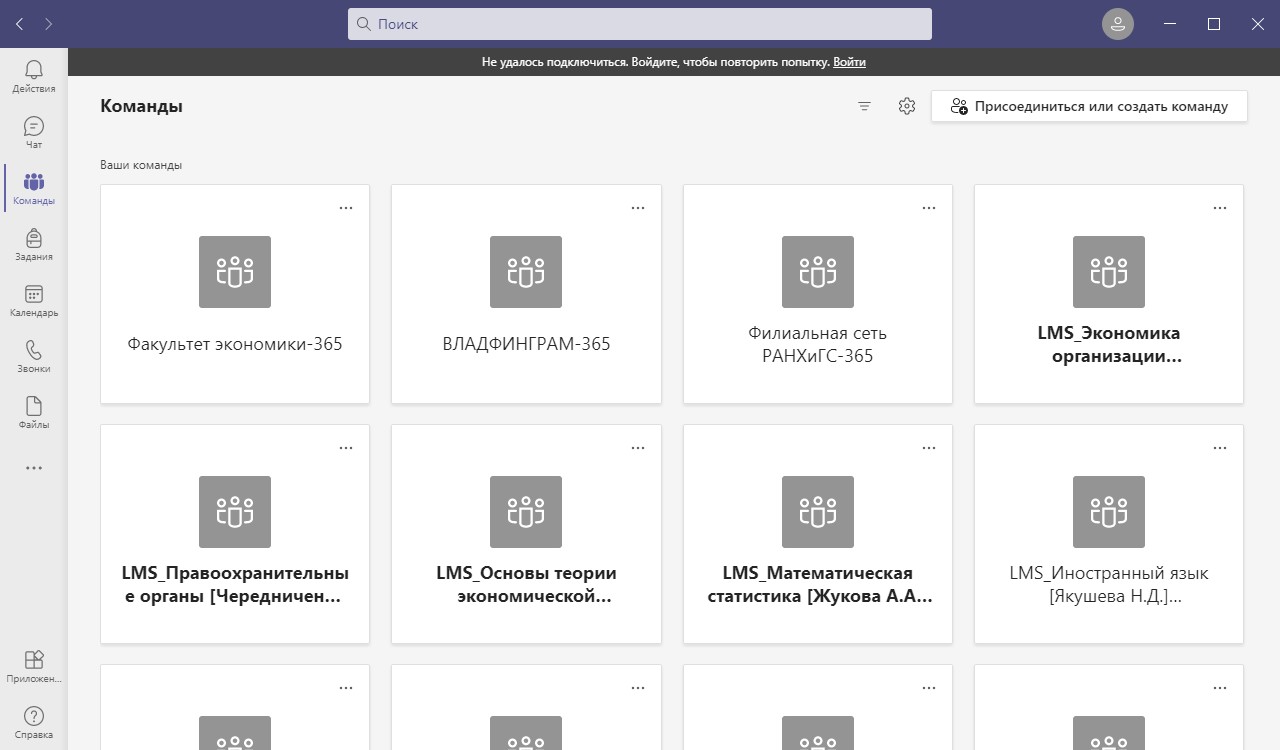Viewport: 1280px width, 750px height.
Task: Open the Files (Файлы) sidebar icon
Action: click(34, 412)
